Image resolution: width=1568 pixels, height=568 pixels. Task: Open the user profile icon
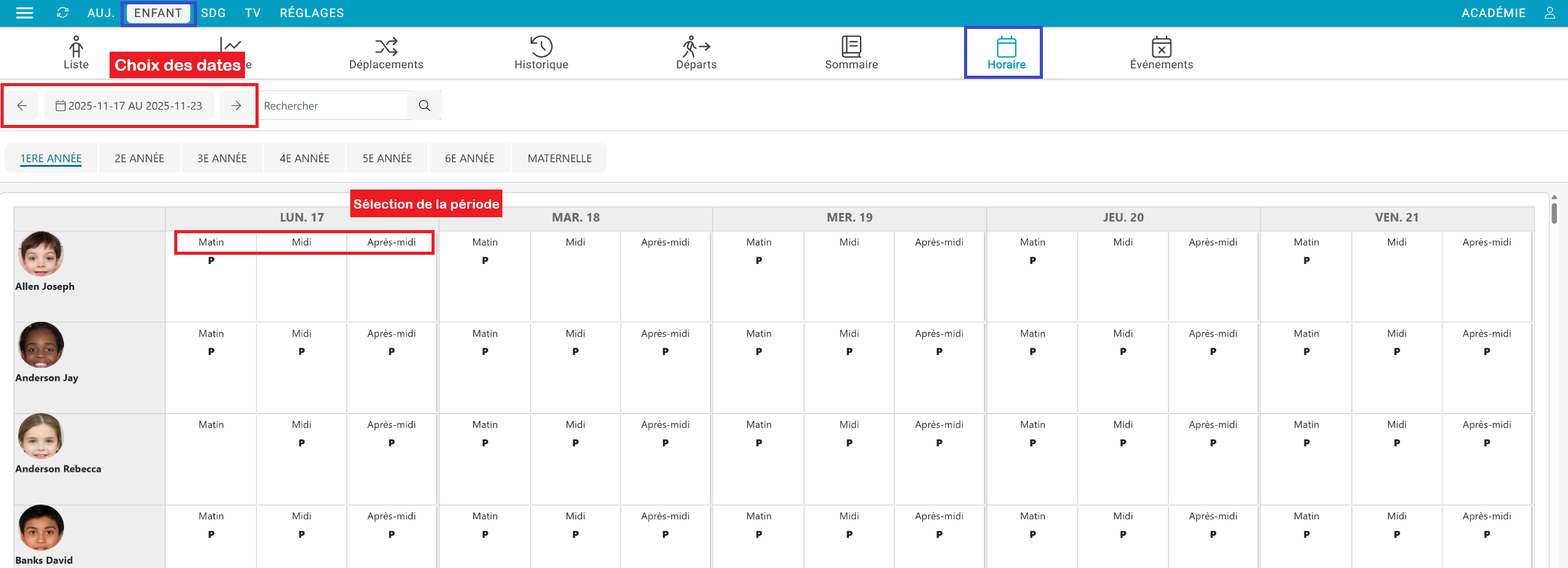[x=1550, y=13]
